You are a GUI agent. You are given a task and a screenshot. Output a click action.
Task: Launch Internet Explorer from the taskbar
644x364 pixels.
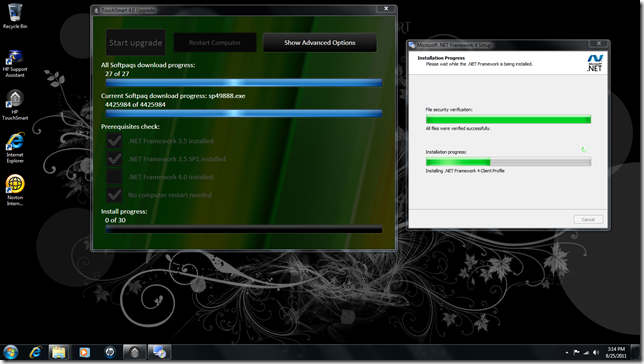coord(36,352)
